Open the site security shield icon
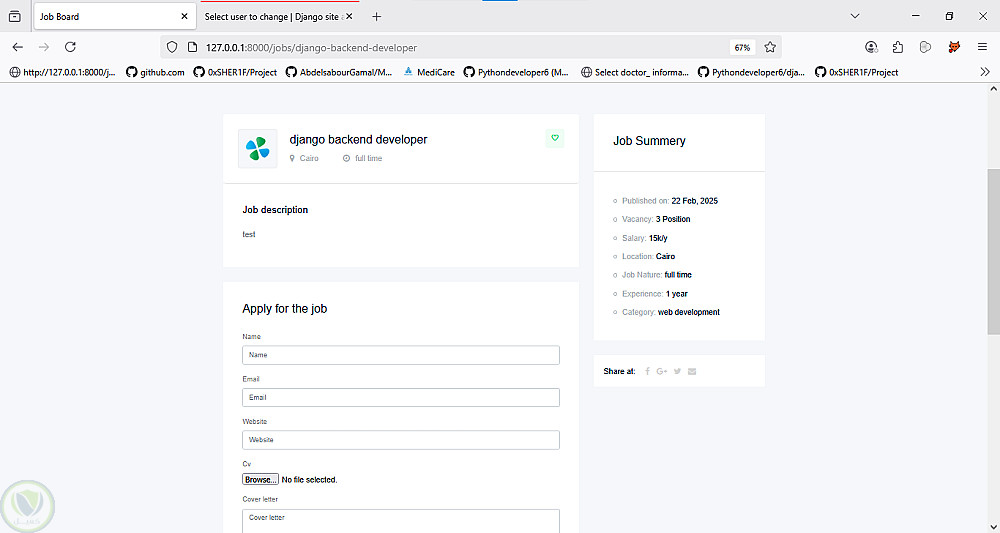This screenshot has height=533, width=1000. pos(172,47)
